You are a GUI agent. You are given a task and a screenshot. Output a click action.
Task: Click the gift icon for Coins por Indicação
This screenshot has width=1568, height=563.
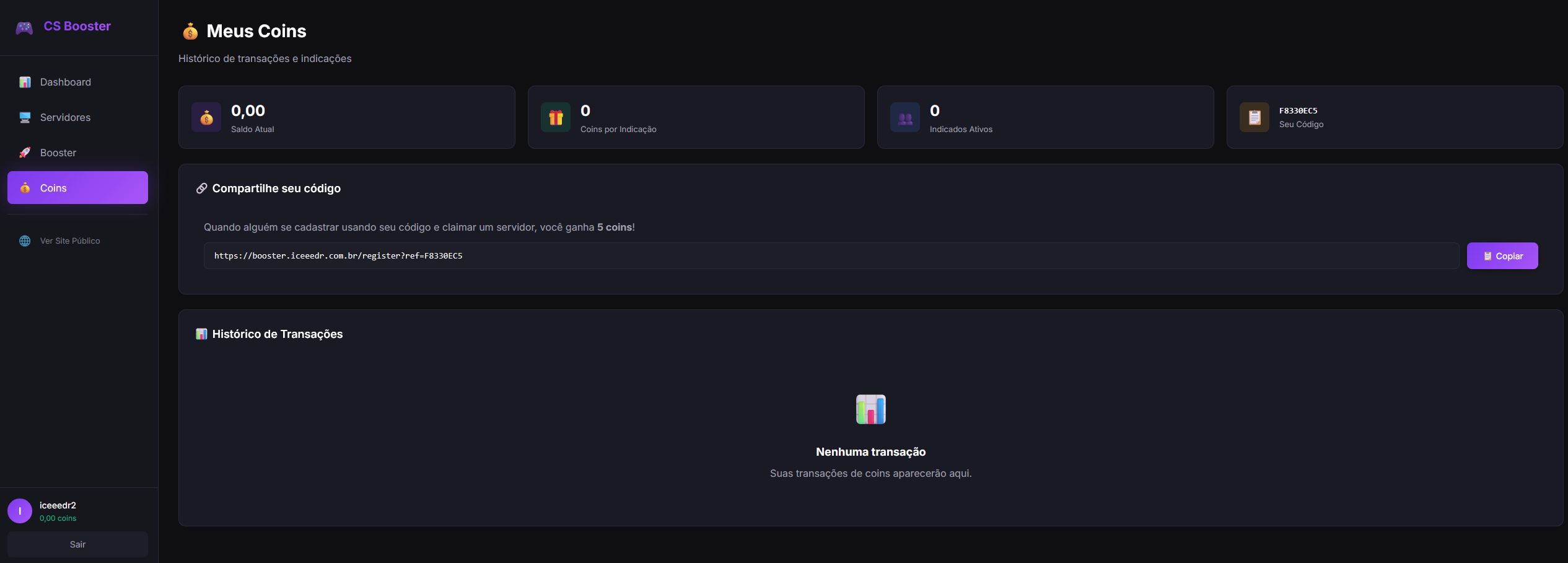point(556,117)
